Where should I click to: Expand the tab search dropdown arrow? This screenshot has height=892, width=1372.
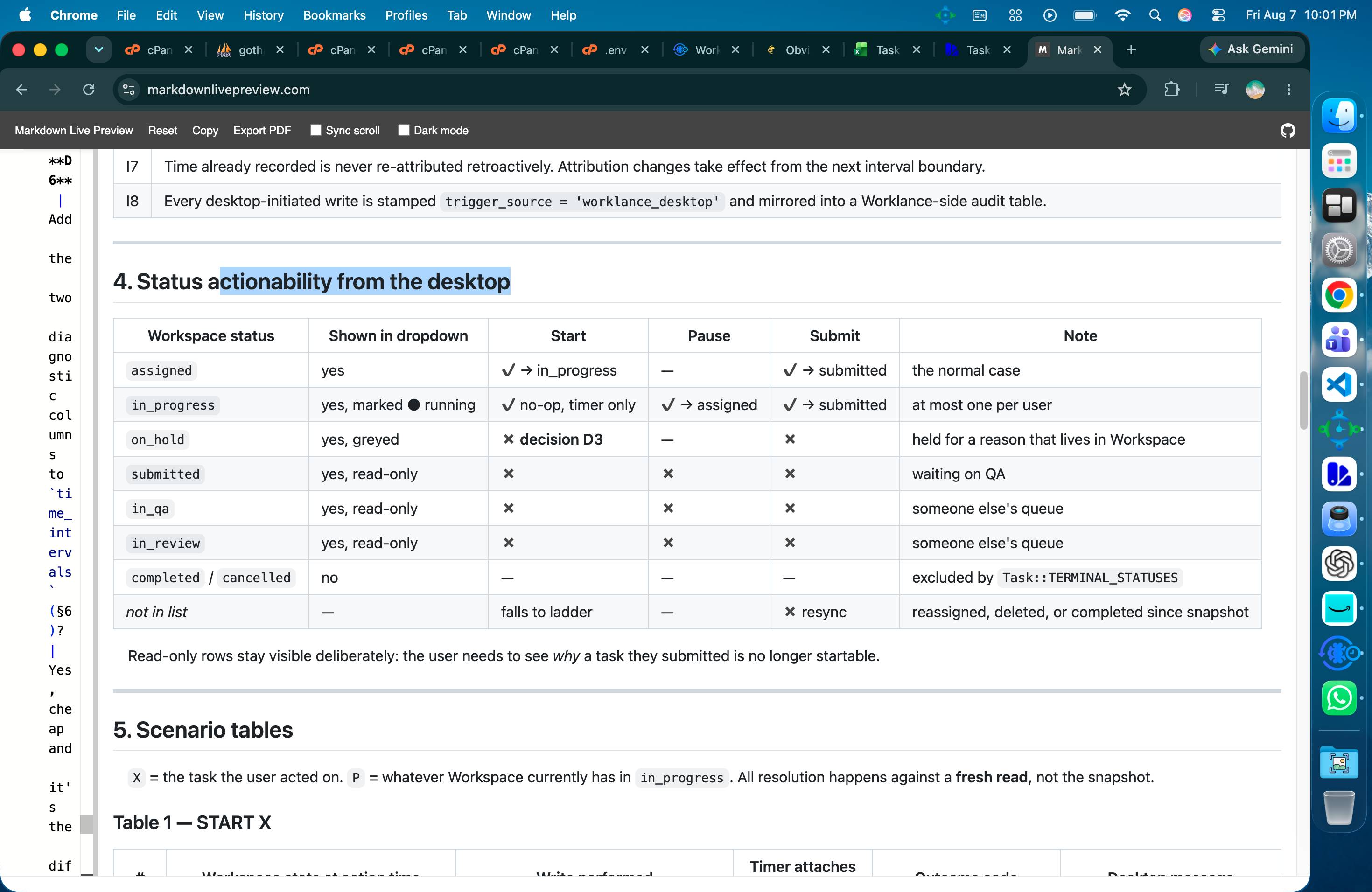click(x=98, y=50)
